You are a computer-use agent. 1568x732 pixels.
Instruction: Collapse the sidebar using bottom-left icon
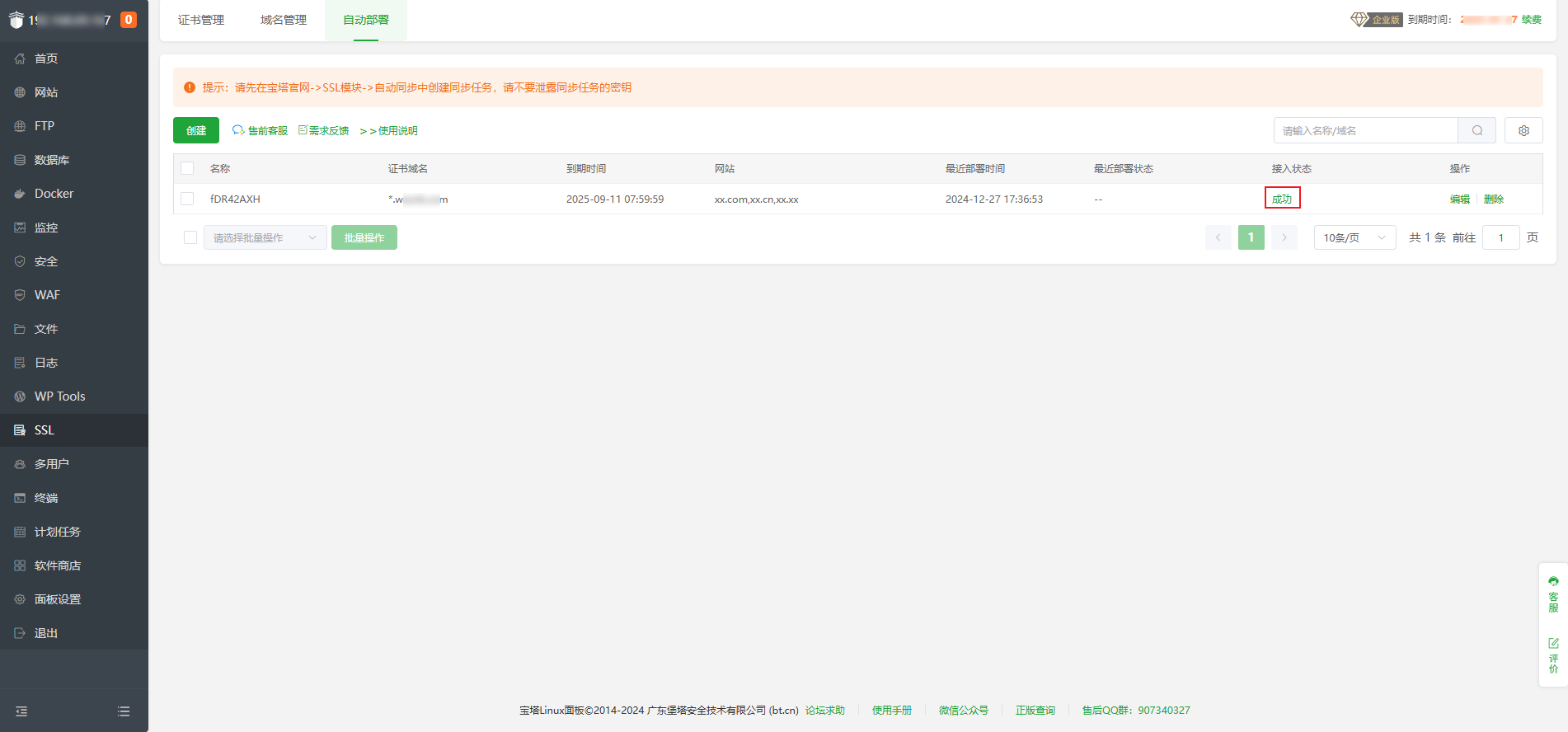click(x=22, y=711)
